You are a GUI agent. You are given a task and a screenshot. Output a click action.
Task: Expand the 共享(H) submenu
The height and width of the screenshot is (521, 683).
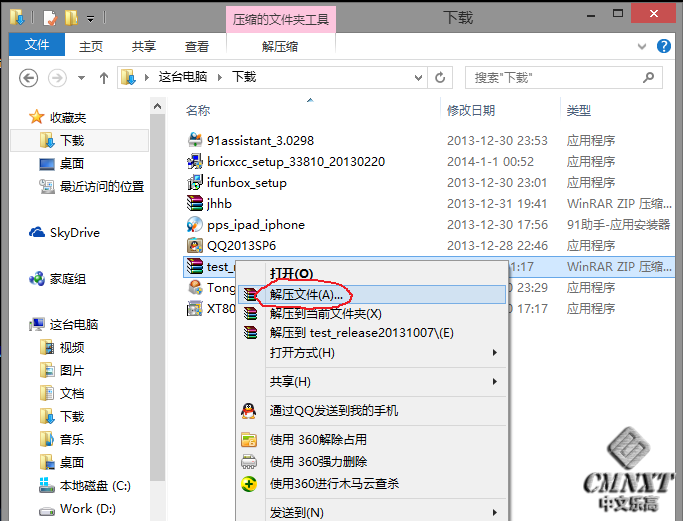(494, 381)
